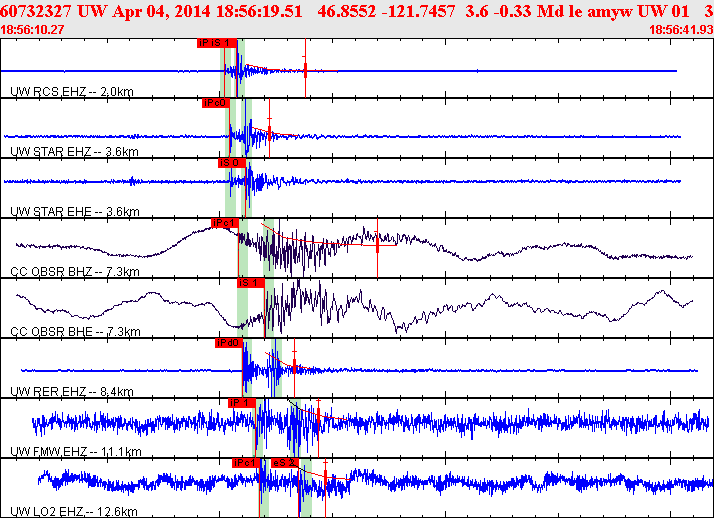The width and height of the screenshot is (714, 518).
Task: Select the 'CC OBSR BHZ -- 7.3km' label
Action: [75, 272]
